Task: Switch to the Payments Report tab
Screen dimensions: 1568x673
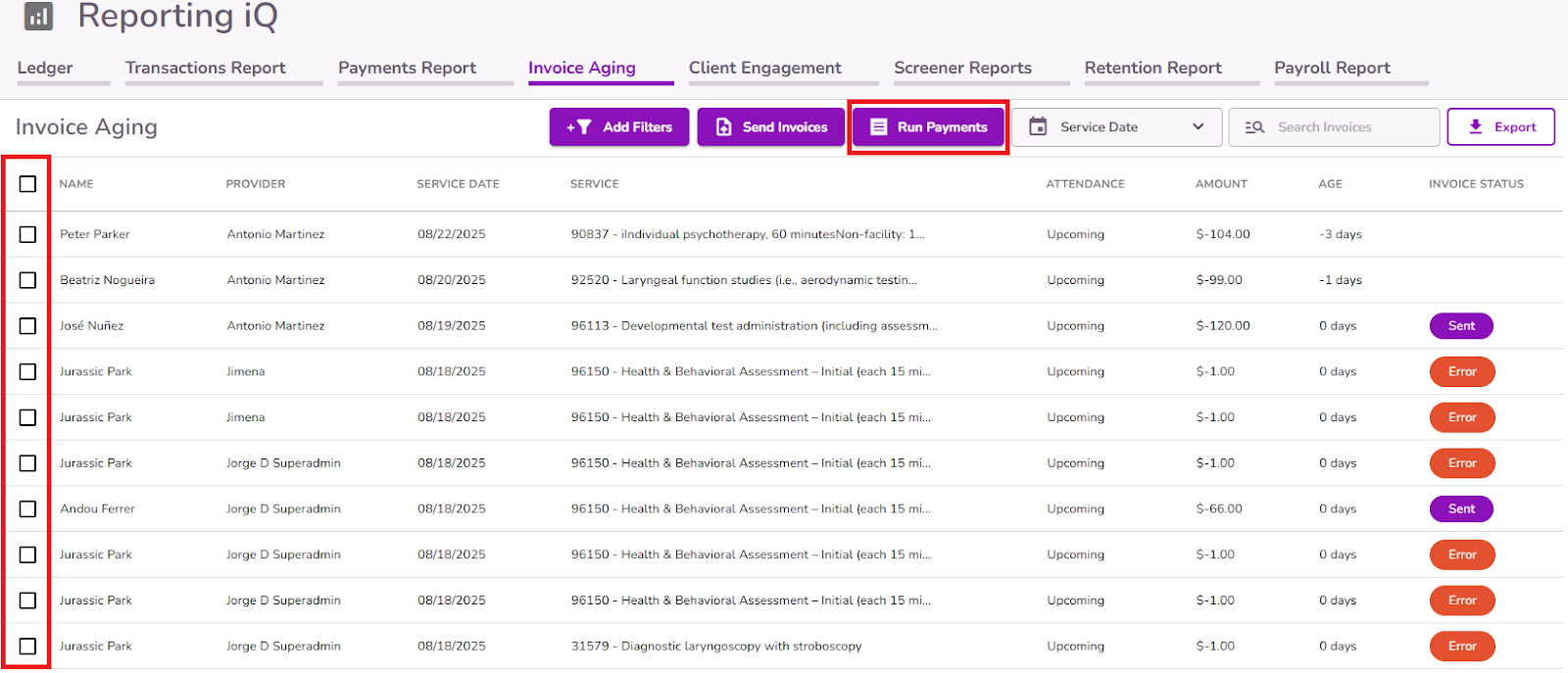Action: pyautogui.click(x=407, y=68)
